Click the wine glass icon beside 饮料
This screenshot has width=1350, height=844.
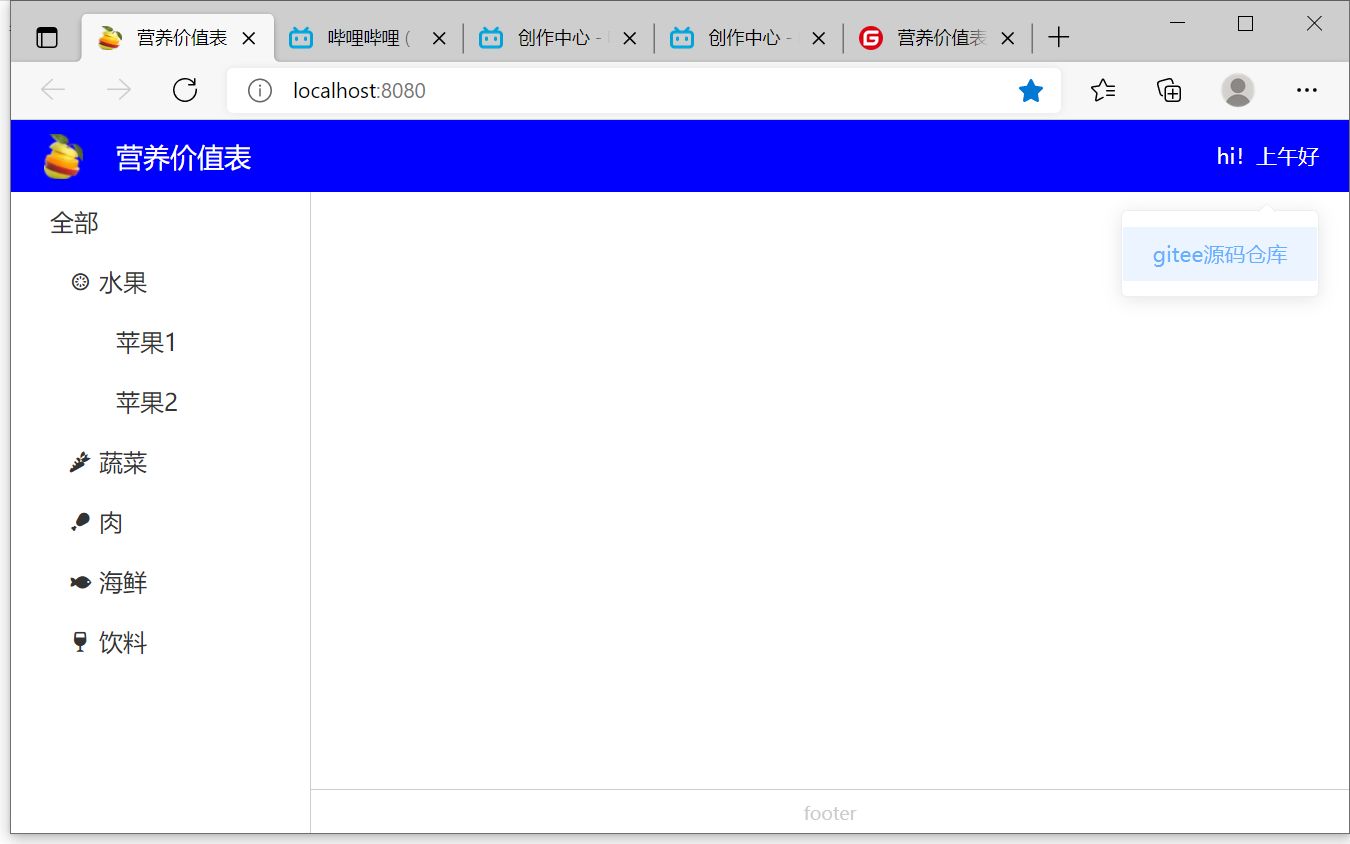coord(80,642)
